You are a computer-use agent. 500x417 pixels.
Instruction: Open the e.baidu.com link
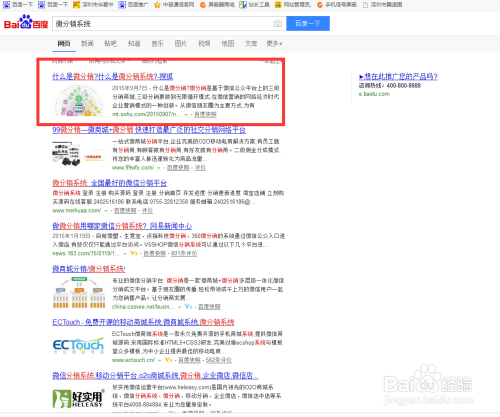coord(374,94)
